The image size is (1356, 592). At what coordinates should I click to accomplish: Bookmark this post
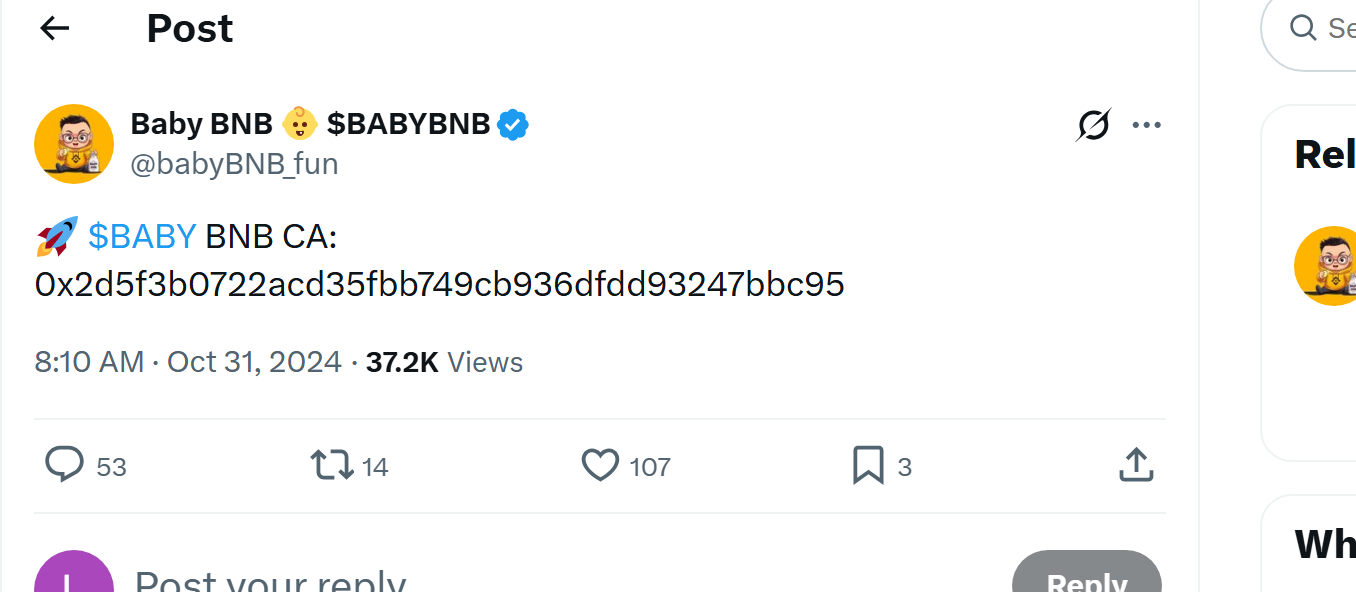(x=869, y=465)
